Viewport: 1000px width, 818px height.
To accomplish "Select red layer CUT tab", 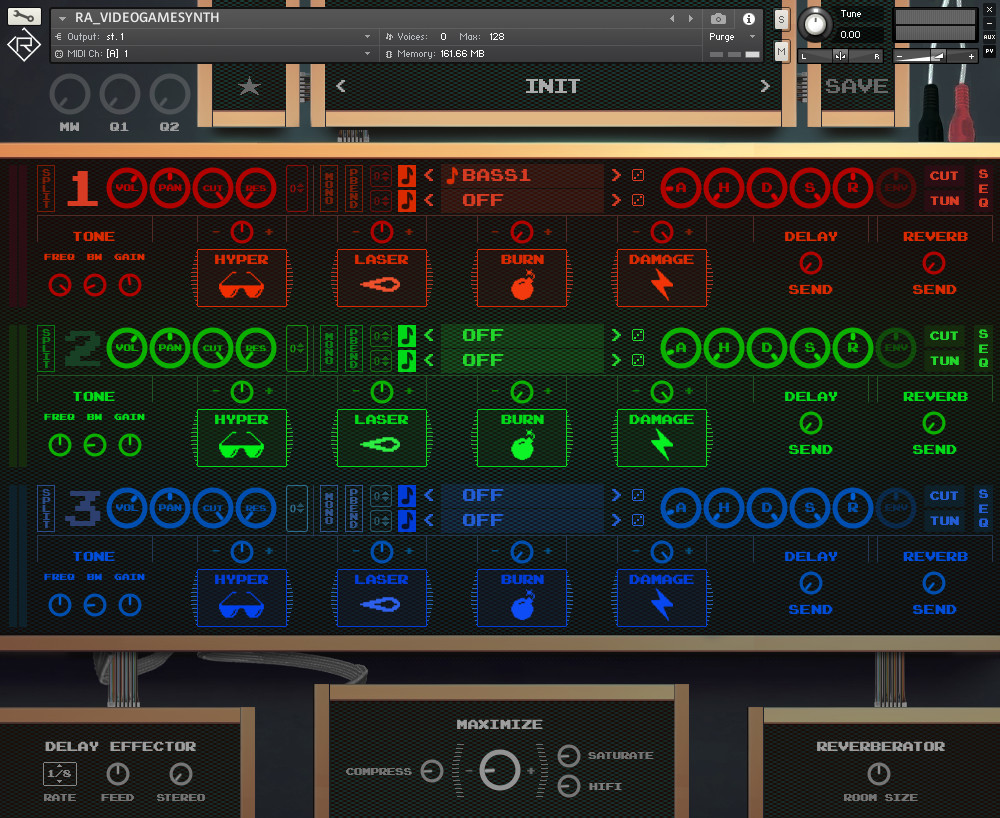I will (x=944, y=175).
